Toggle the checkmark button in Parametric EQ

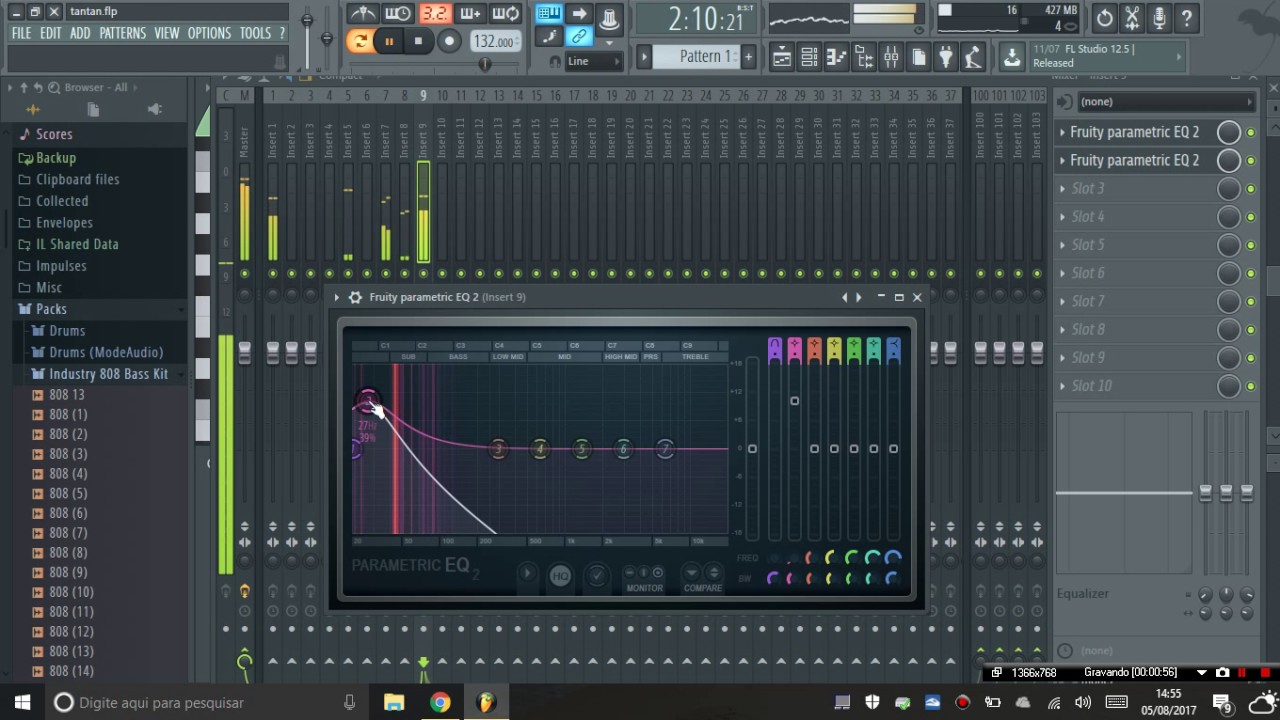pyautogui.click(x=596, y=575)
